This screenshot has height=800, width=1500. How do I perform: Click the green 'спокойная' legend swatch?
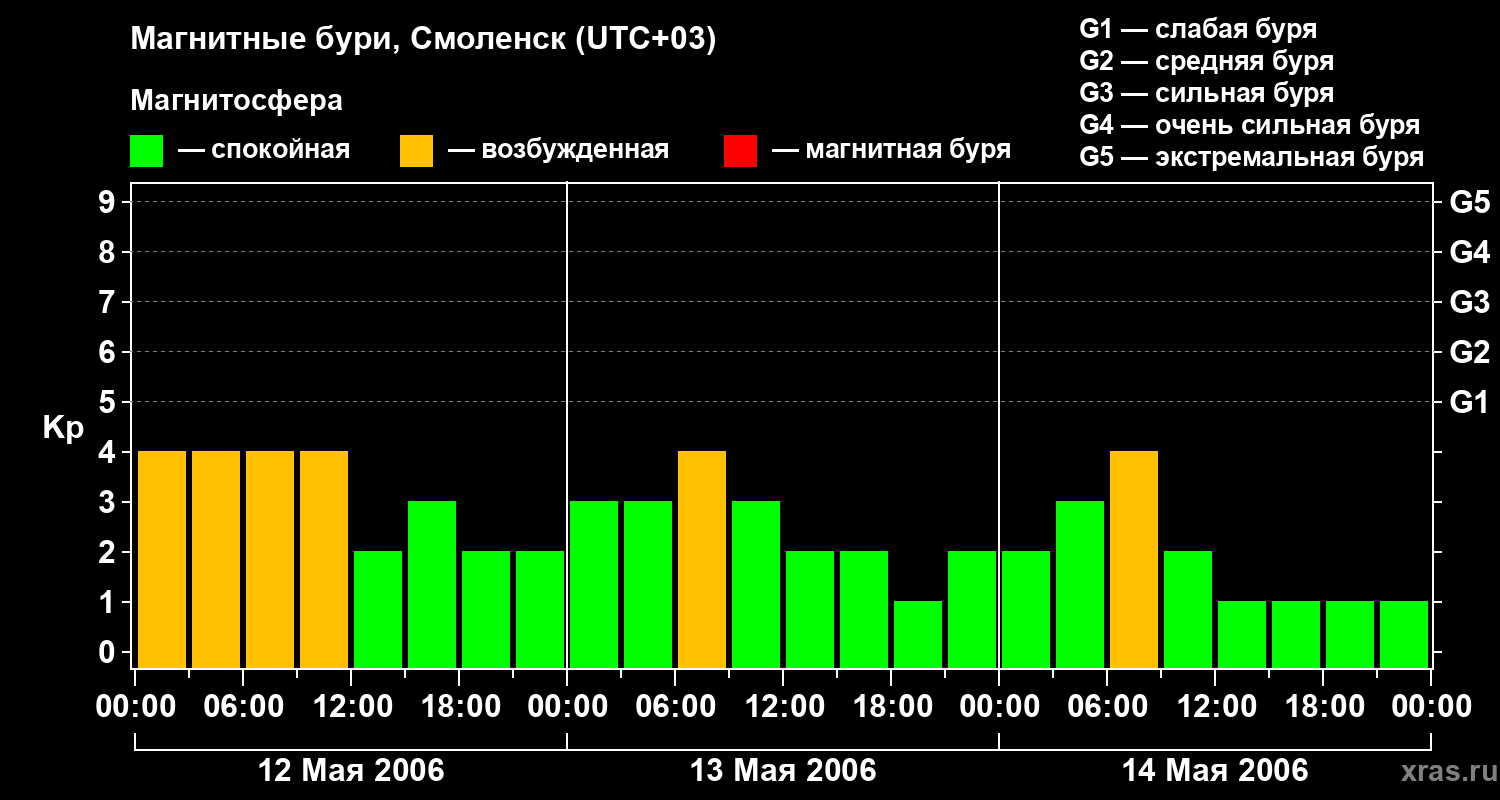146,151
